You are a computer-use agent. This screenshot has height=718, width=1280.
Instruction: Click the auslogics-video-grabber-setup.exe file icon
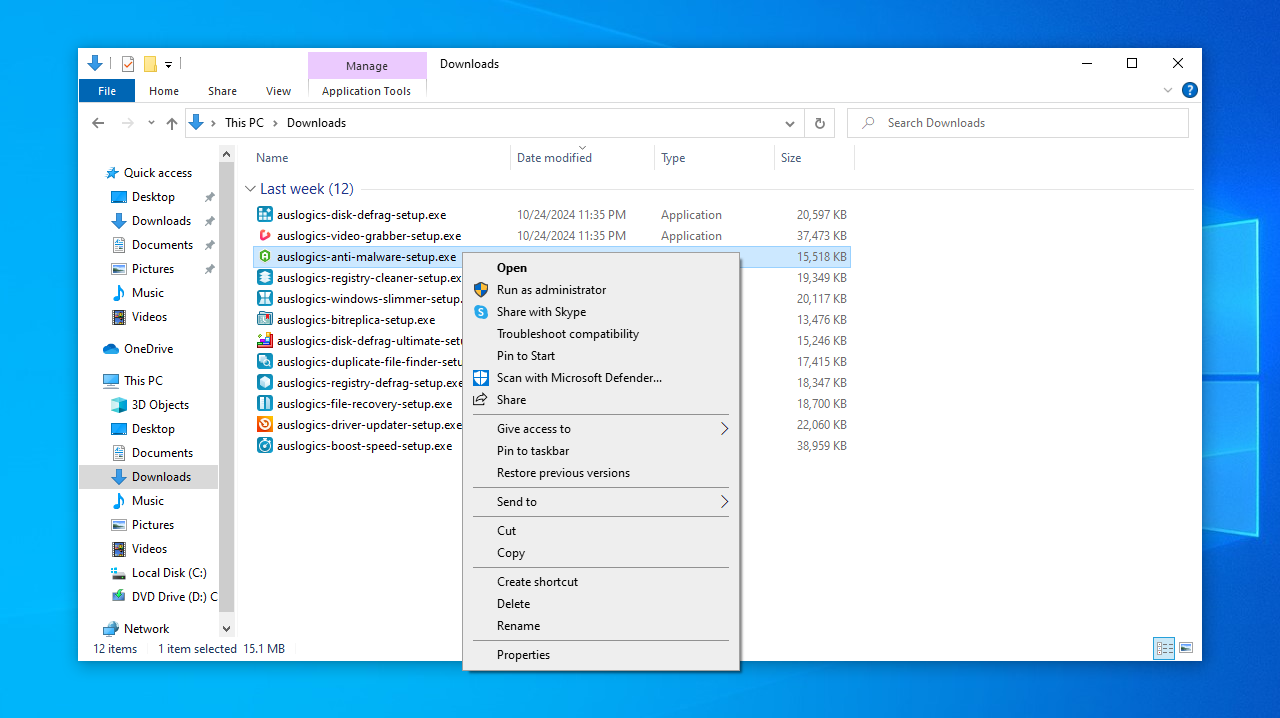[x=265, y=236]
